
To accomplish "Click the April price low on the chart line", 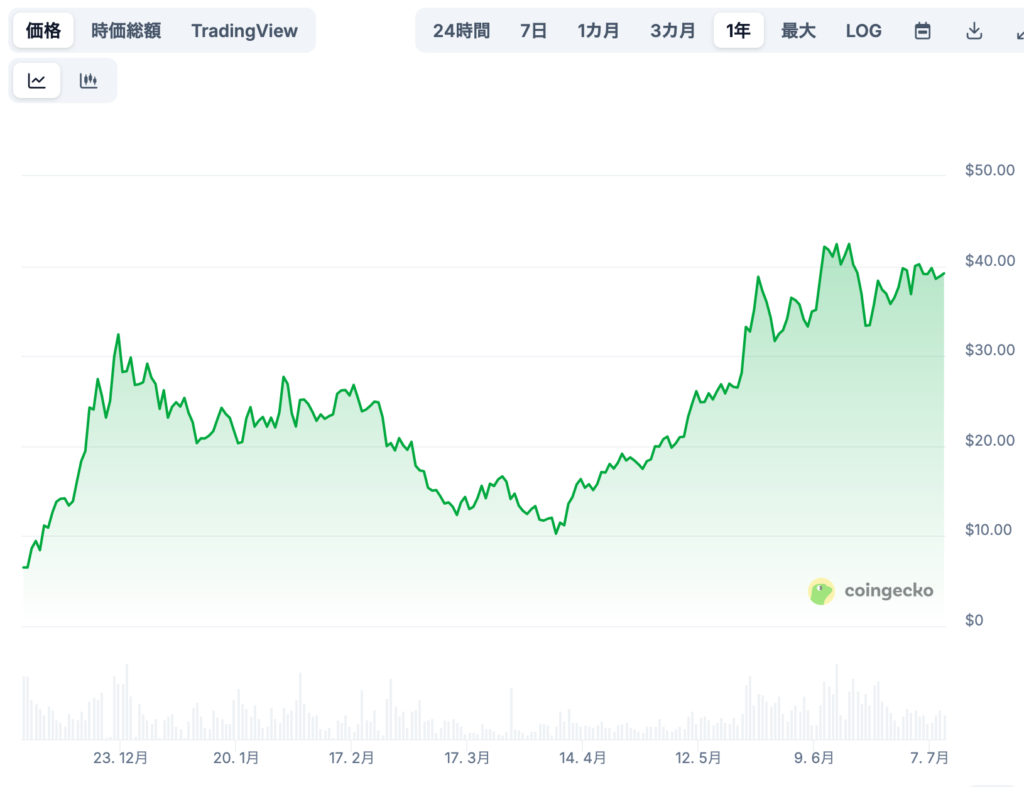I will [556, 534].
